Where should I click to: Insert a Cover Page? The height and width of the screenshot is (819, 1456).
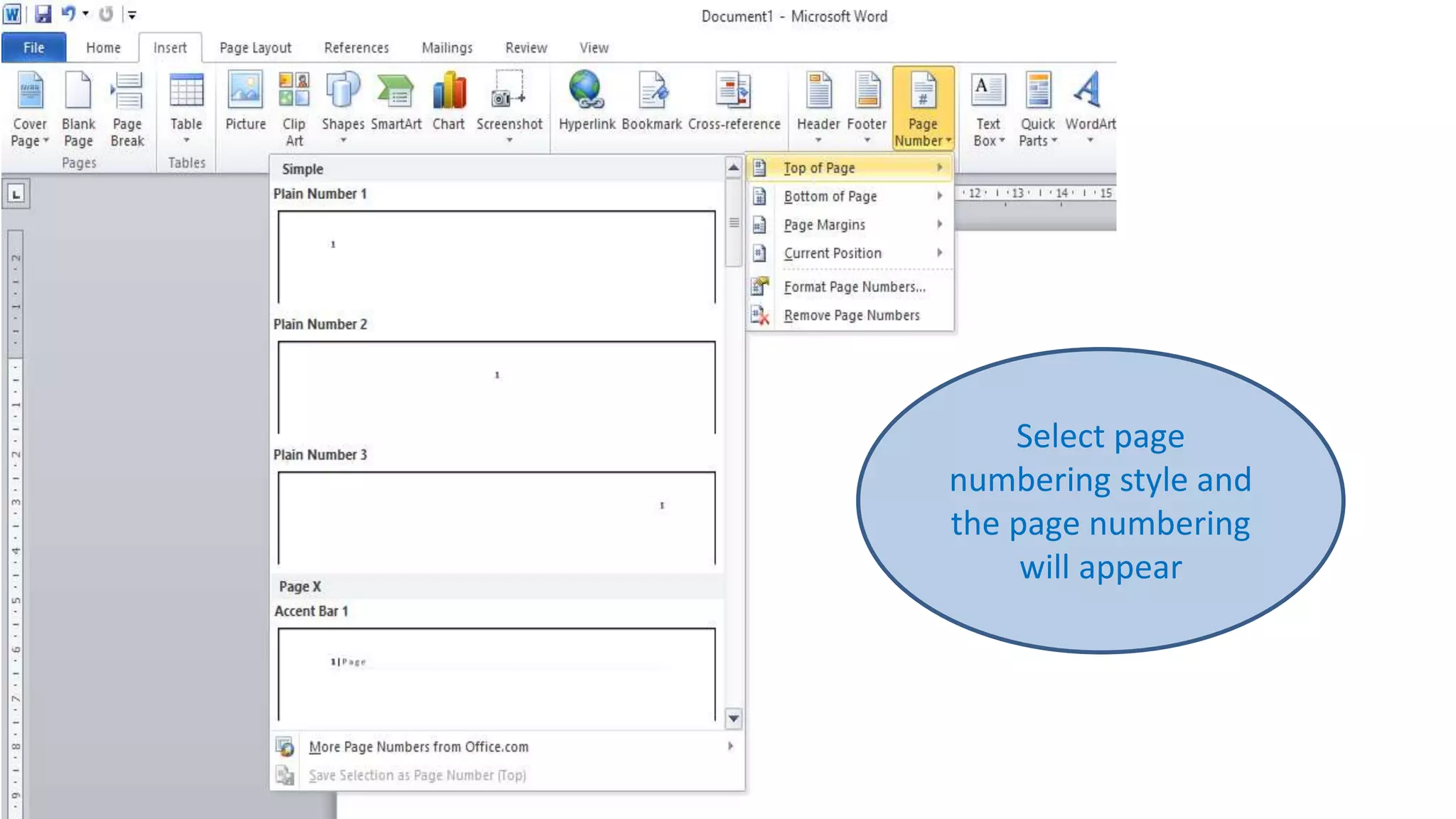[30, 109]
